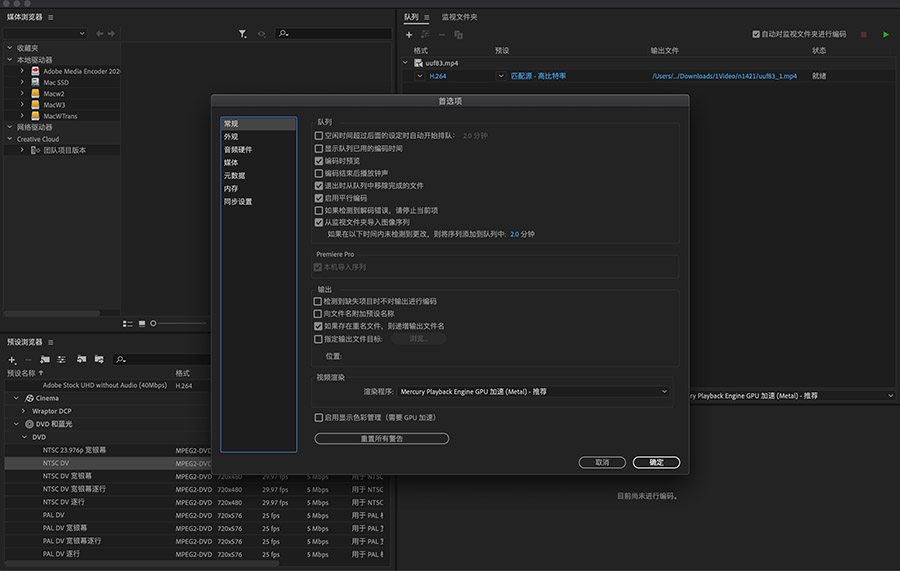The image size is (900, 571).
Task: Uncheck 从监视文件夹导入图像序列 checkbox
Action: (319, 223)
